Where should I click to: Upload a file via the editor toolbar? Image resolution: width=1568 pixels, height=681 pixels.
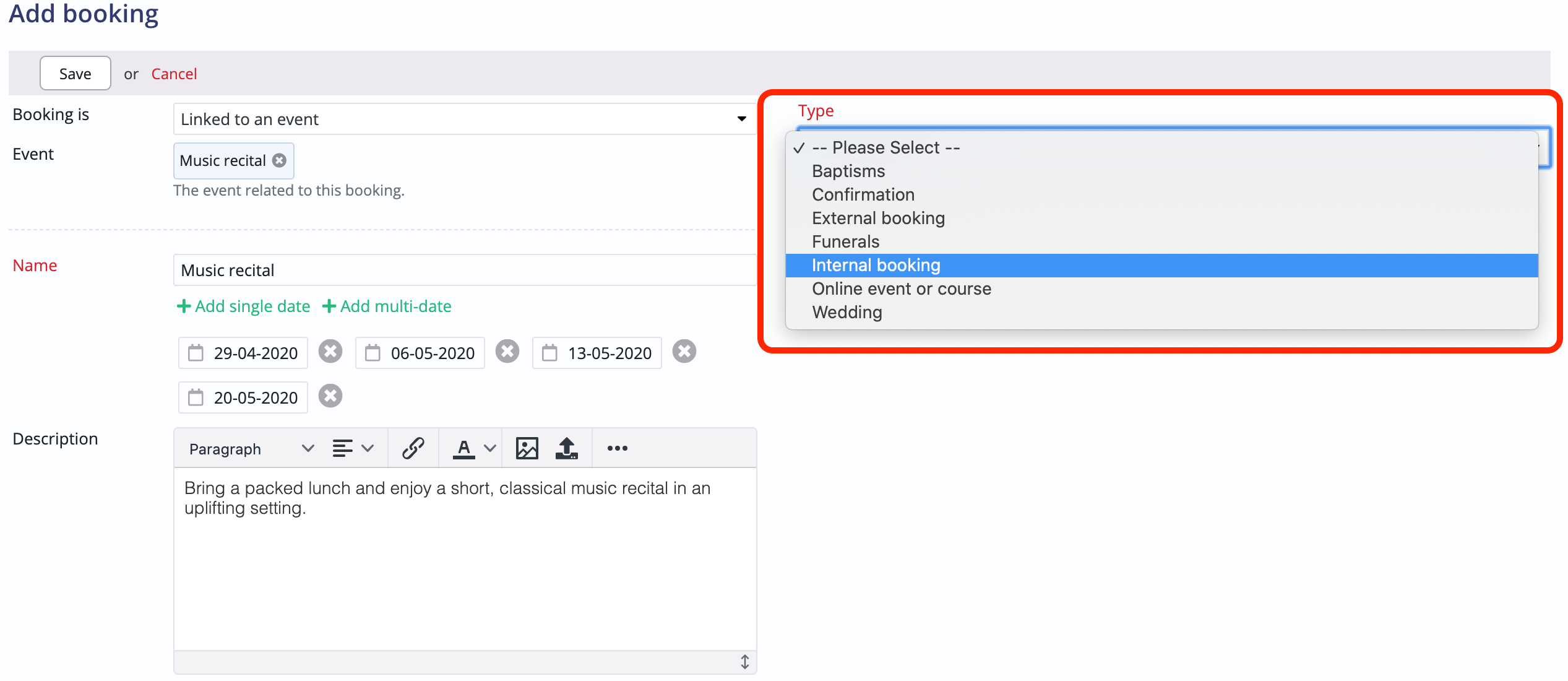point(567,448)
